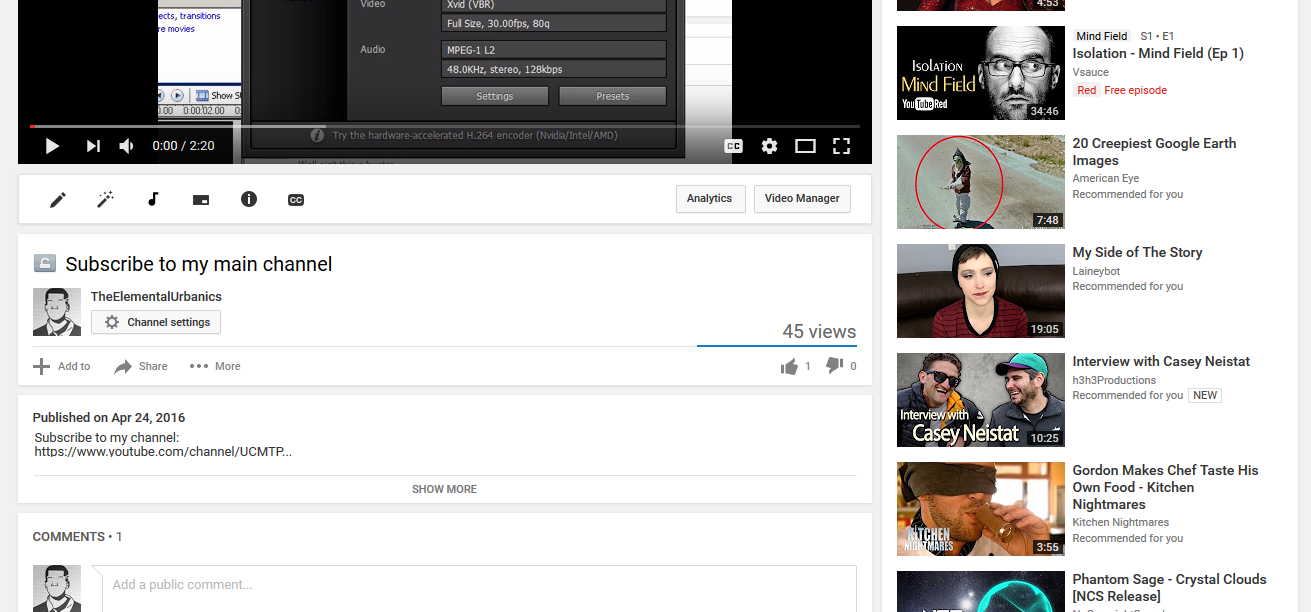Image resolution: width=1311 pixels, height=612 pixels.
Task: Enter full screen mode
Action: [x=842, y=146]
